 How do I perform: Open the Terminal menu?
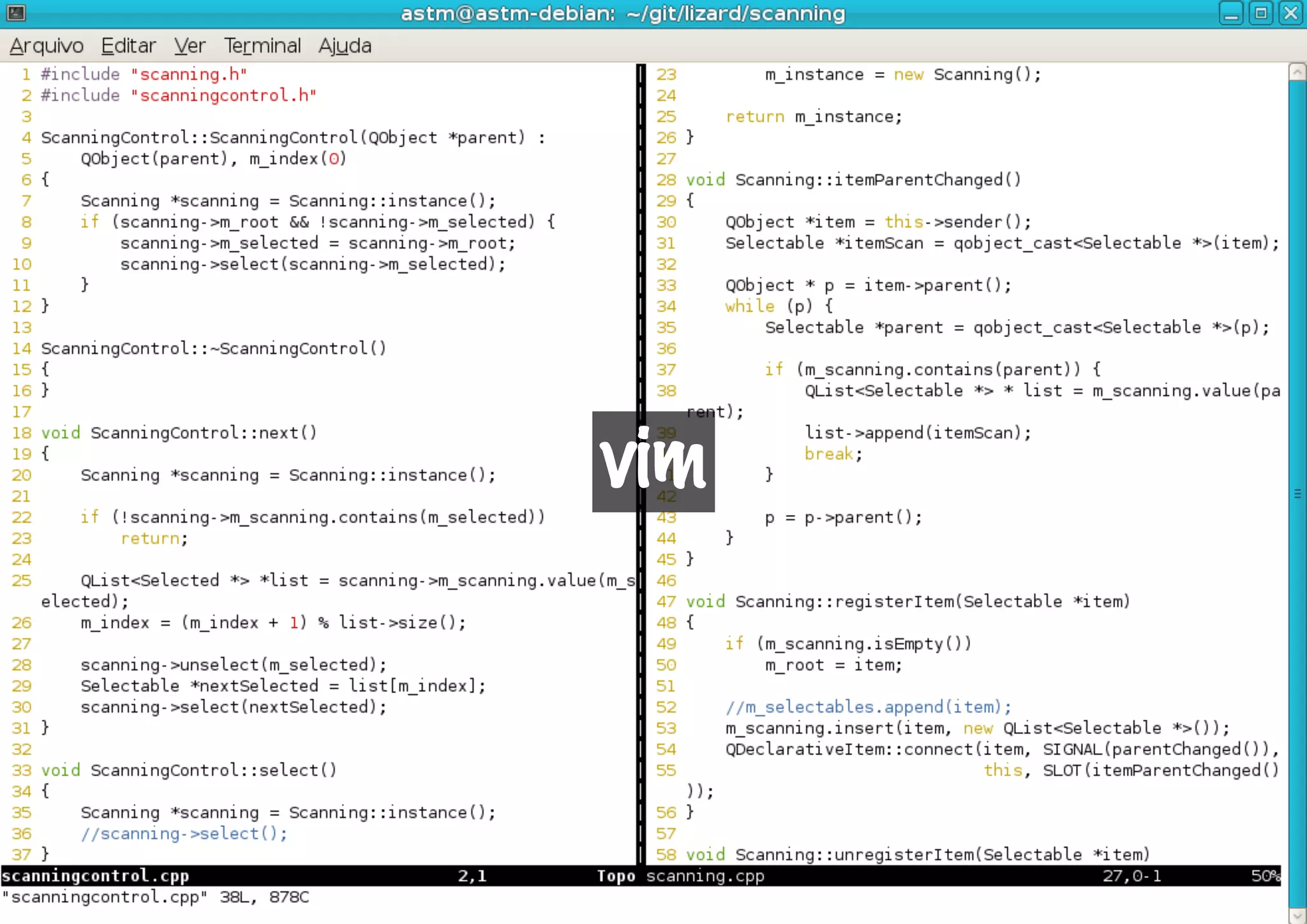point(262,46)
